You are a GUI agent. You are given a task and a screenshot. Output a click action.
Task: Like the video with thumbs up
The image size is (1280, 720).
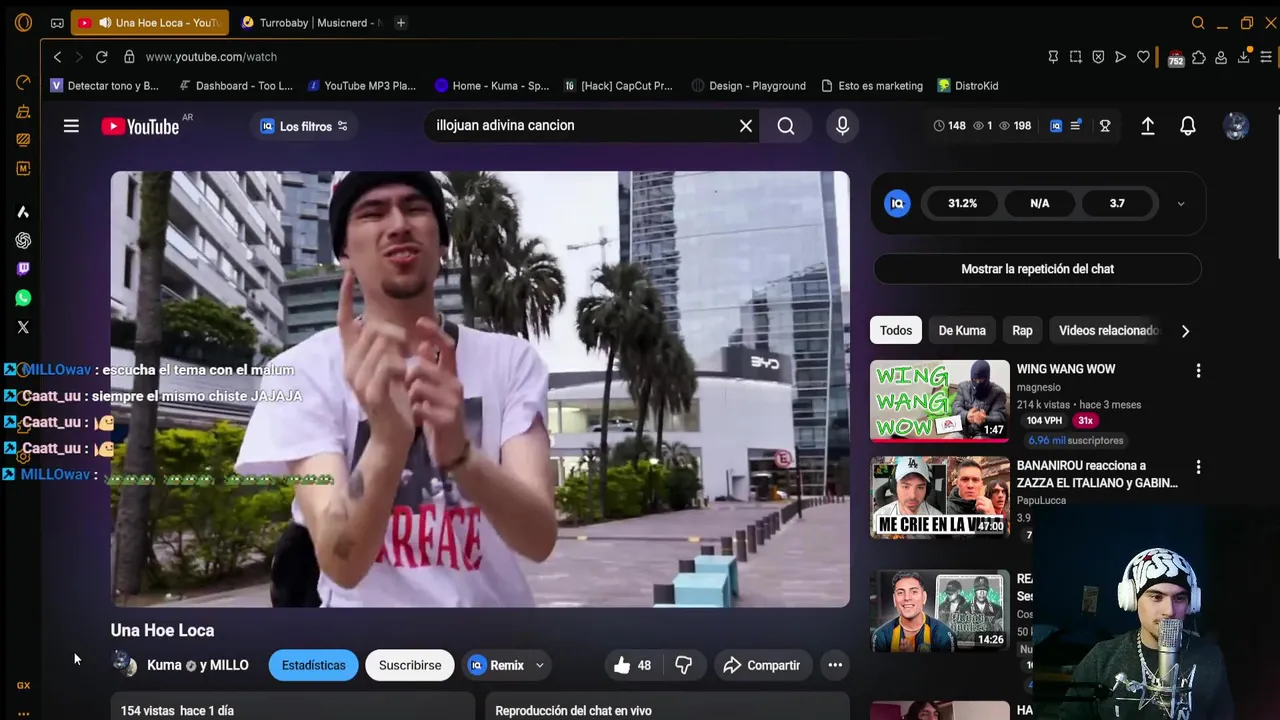point(622,665)
